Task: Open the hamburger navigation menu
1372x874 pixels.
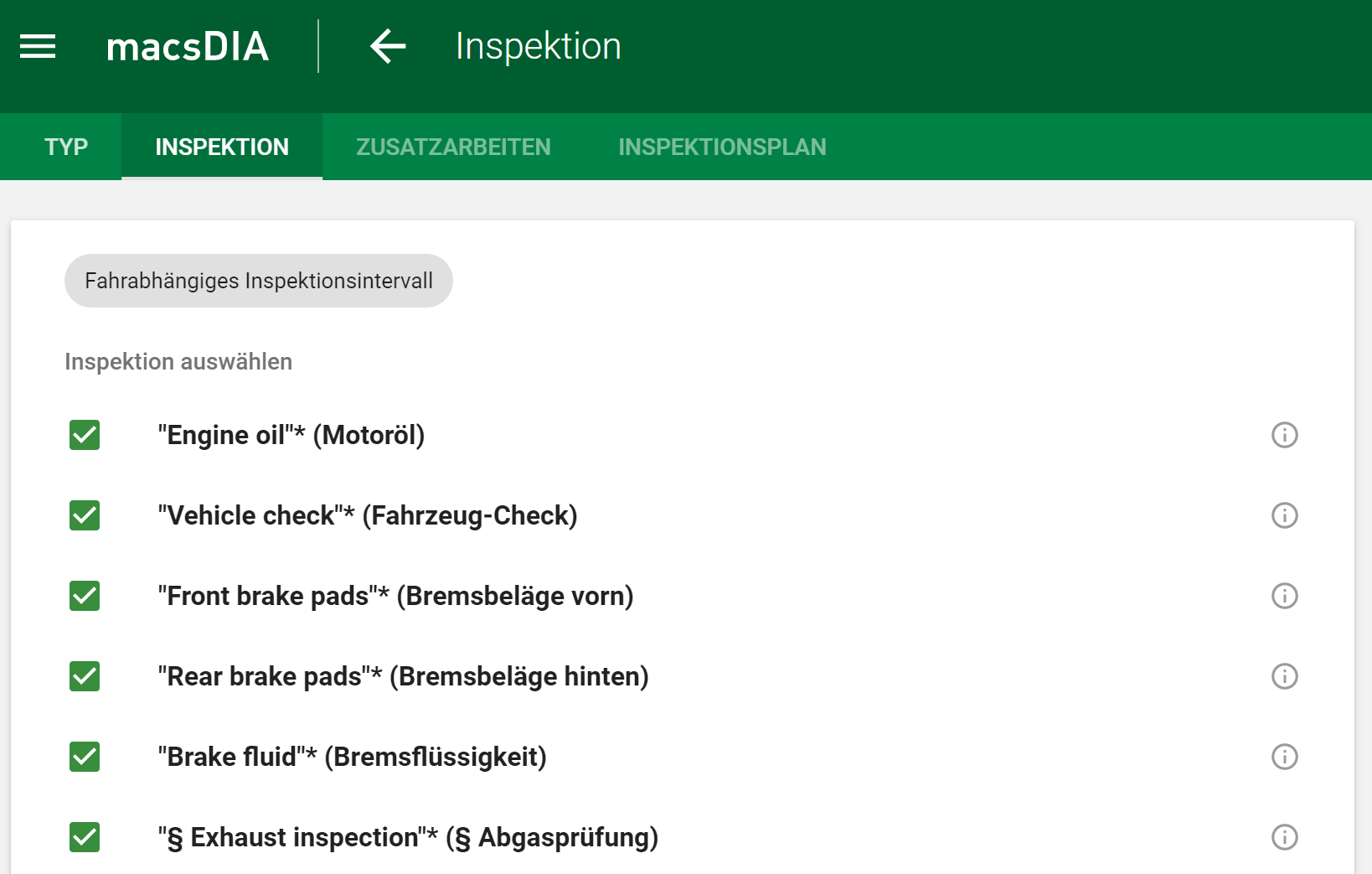Action: click(38, 47)
